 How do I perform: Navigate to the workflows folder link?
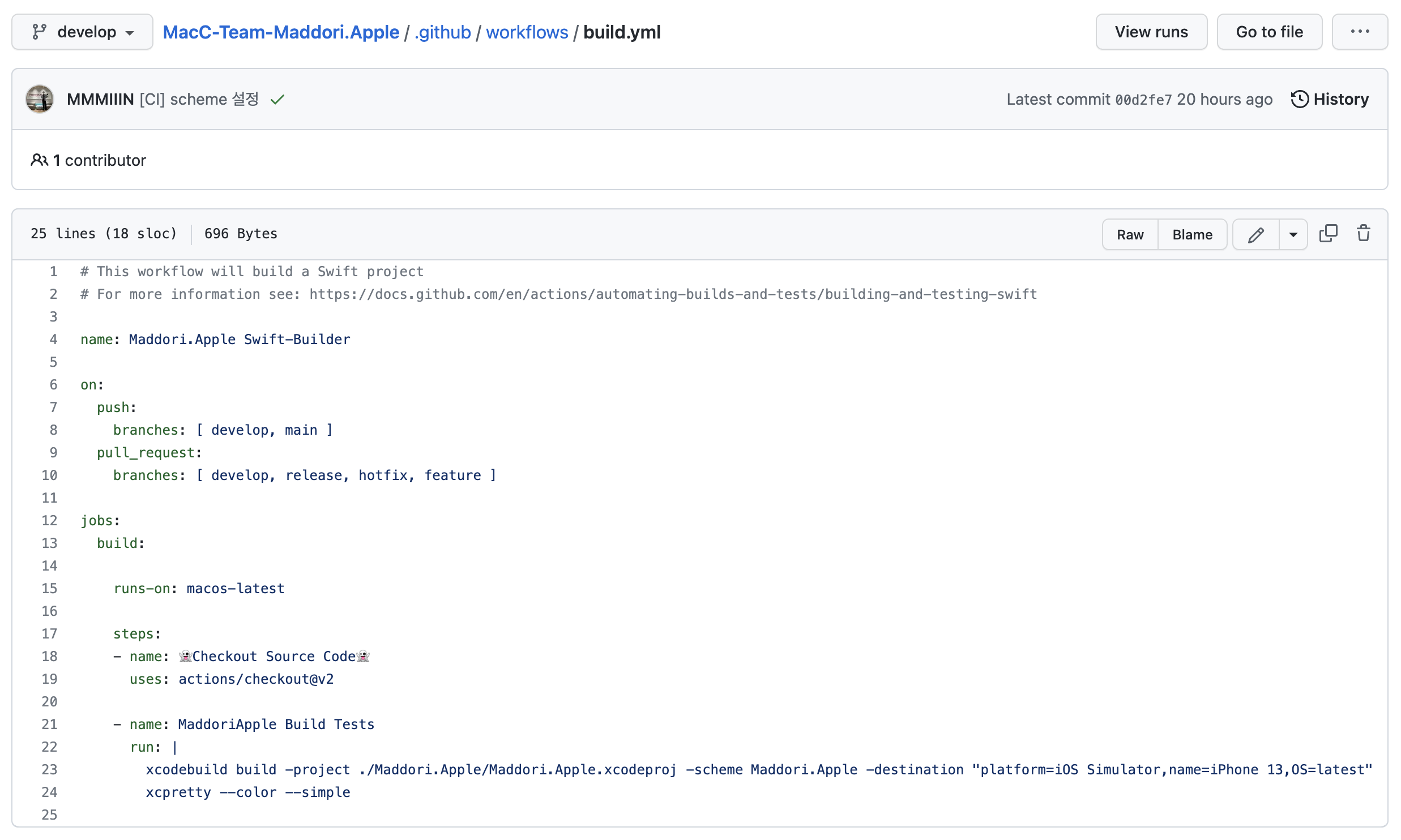point(527,32)
